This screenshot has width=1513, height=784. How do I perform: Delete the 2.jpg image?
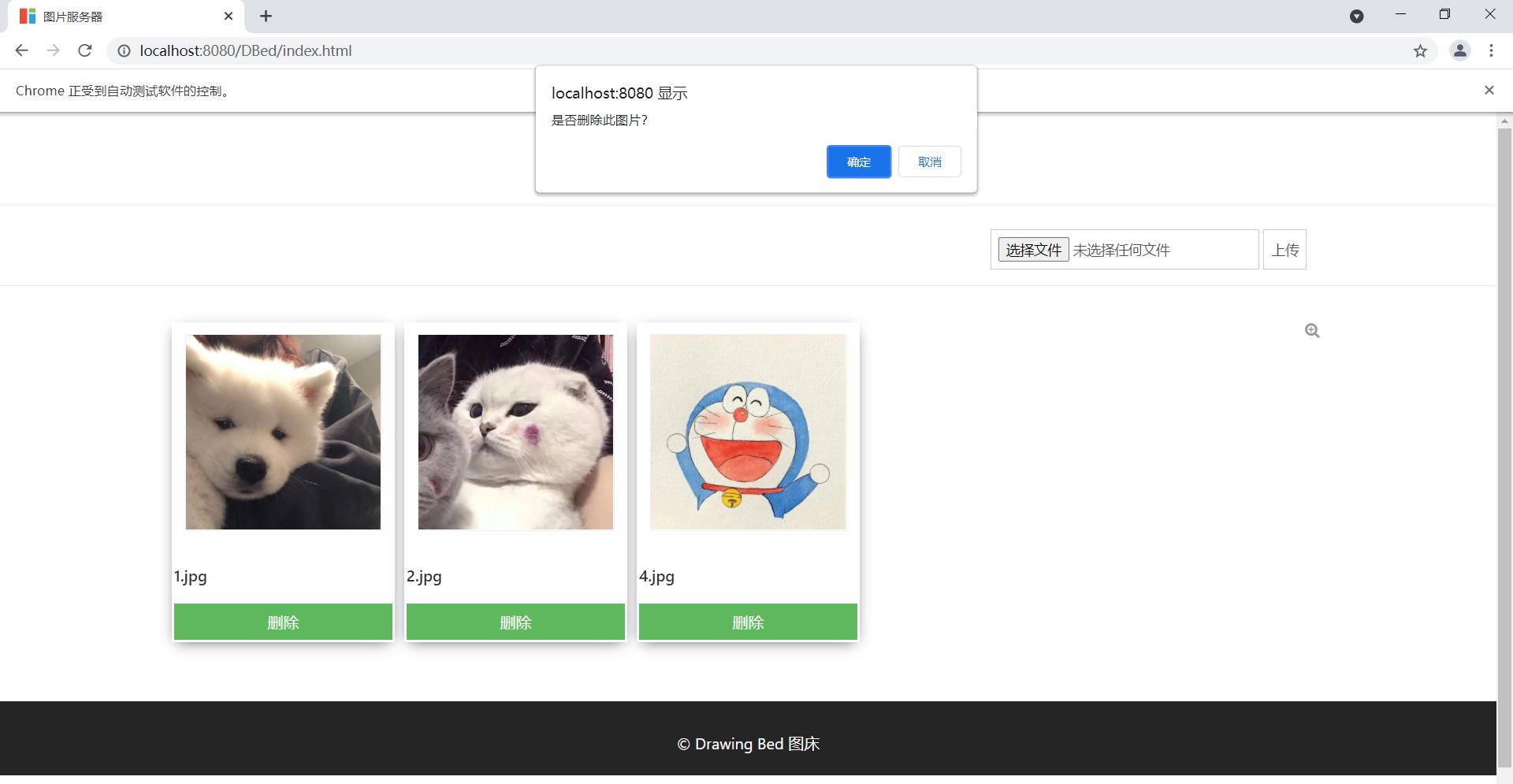(515, 622)
